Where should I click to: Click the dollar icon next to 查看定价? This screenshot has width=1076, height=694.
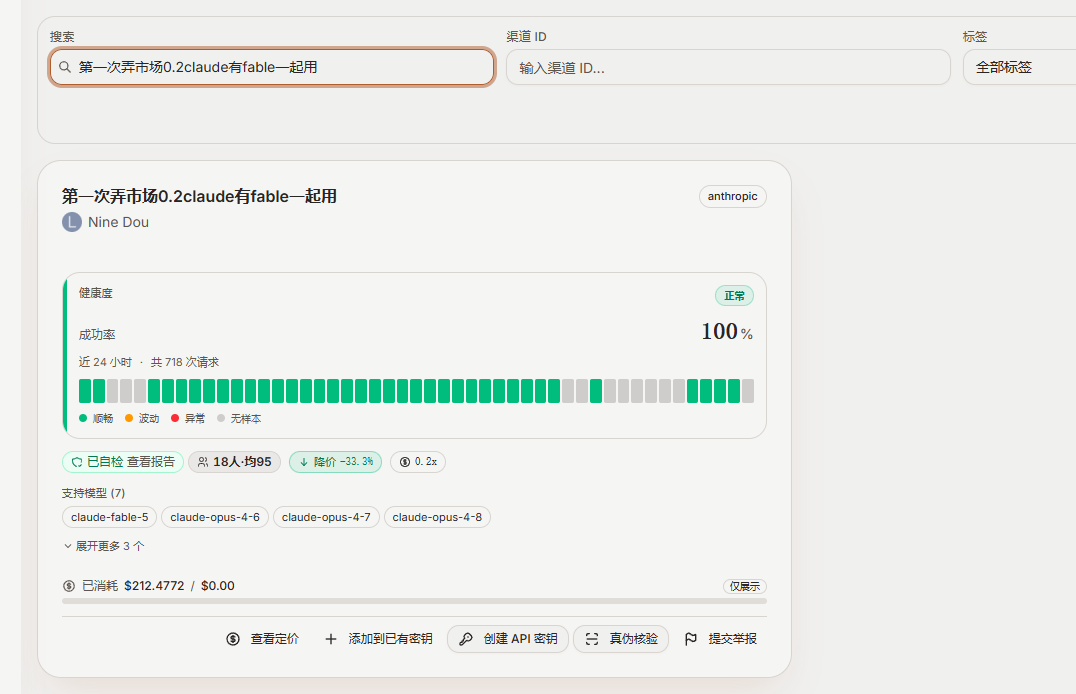point(233,639)
